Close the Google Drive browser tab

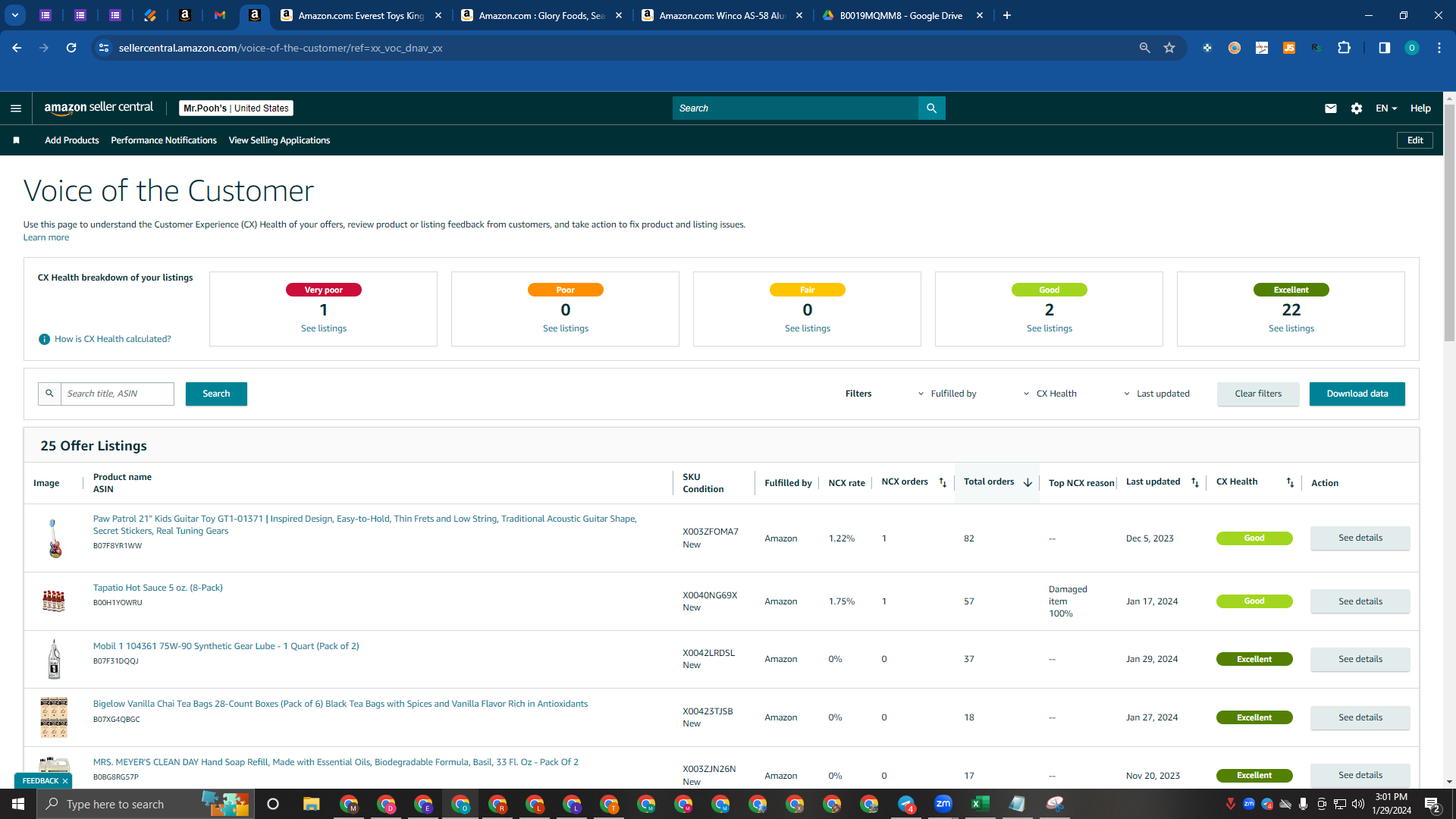pyautogui.click(x=980, y=15)
